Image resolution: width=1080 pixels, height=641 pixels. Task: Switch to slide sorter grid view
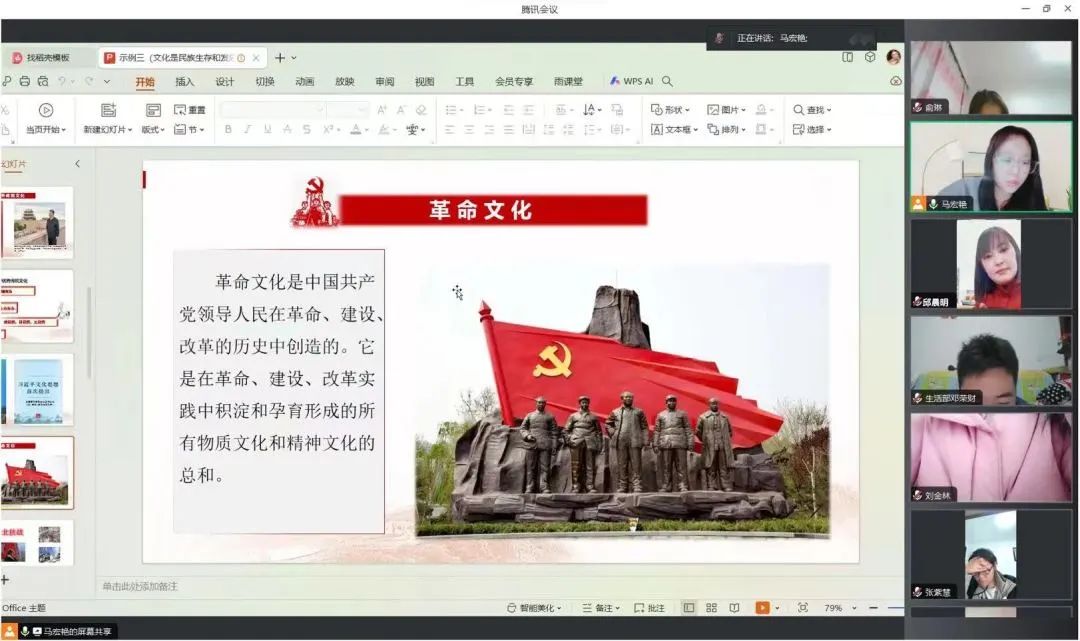(x=711, y=608)
